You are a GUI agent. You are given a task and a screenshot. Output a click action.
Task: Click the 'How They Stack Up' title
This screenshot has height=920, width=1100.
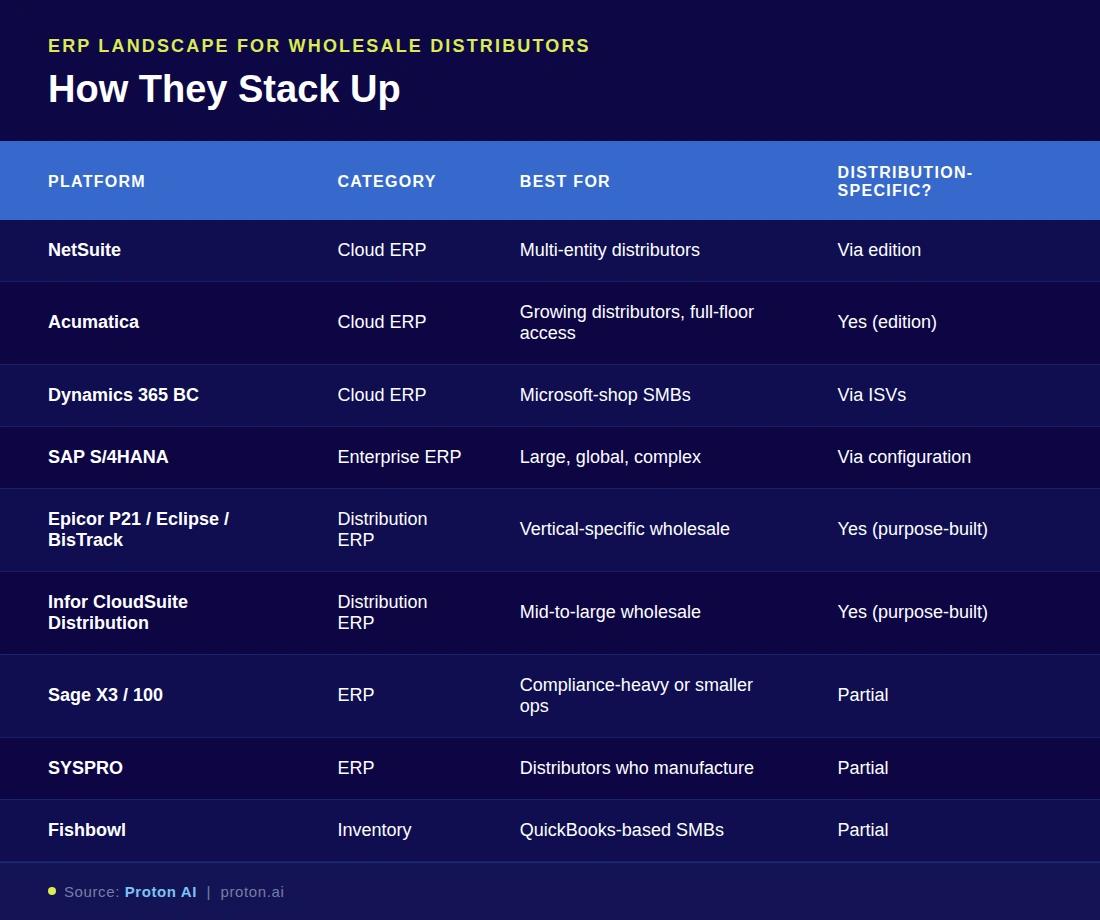tap(224, 89)
